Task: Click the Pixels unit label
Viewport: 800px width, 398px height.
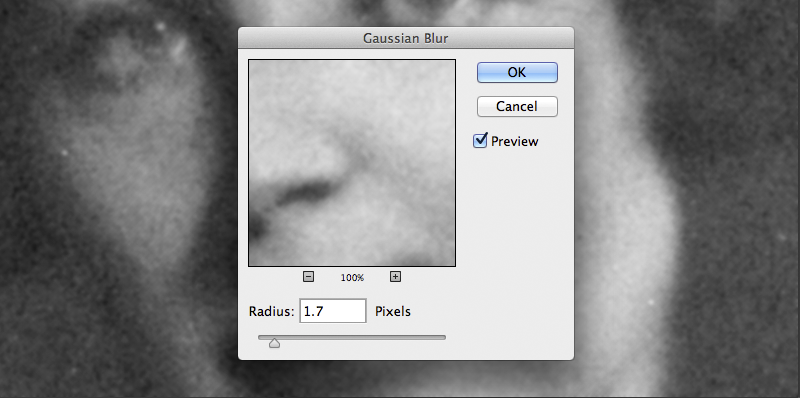Action: [393, 311]
